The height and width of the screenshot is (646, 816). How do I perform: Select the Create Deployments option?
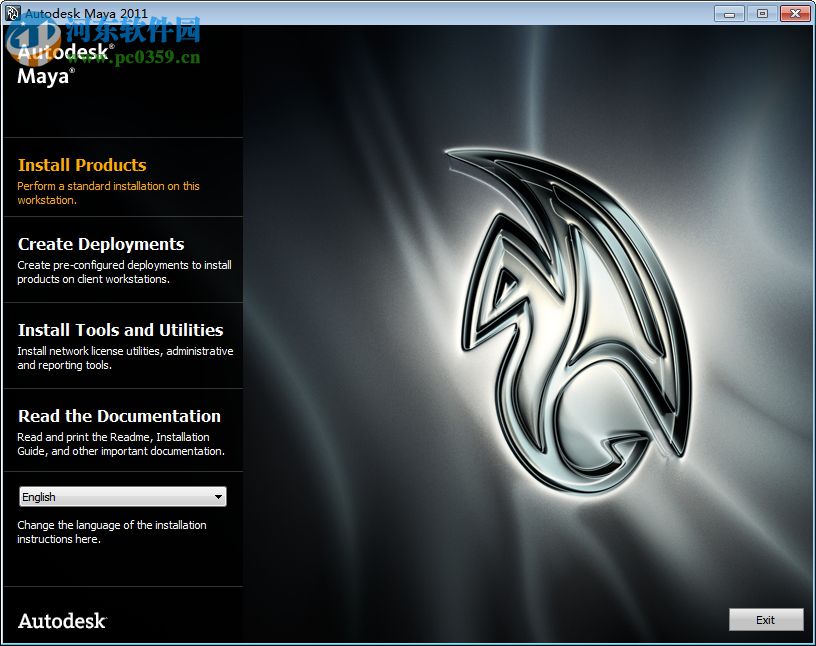point(100,244)
